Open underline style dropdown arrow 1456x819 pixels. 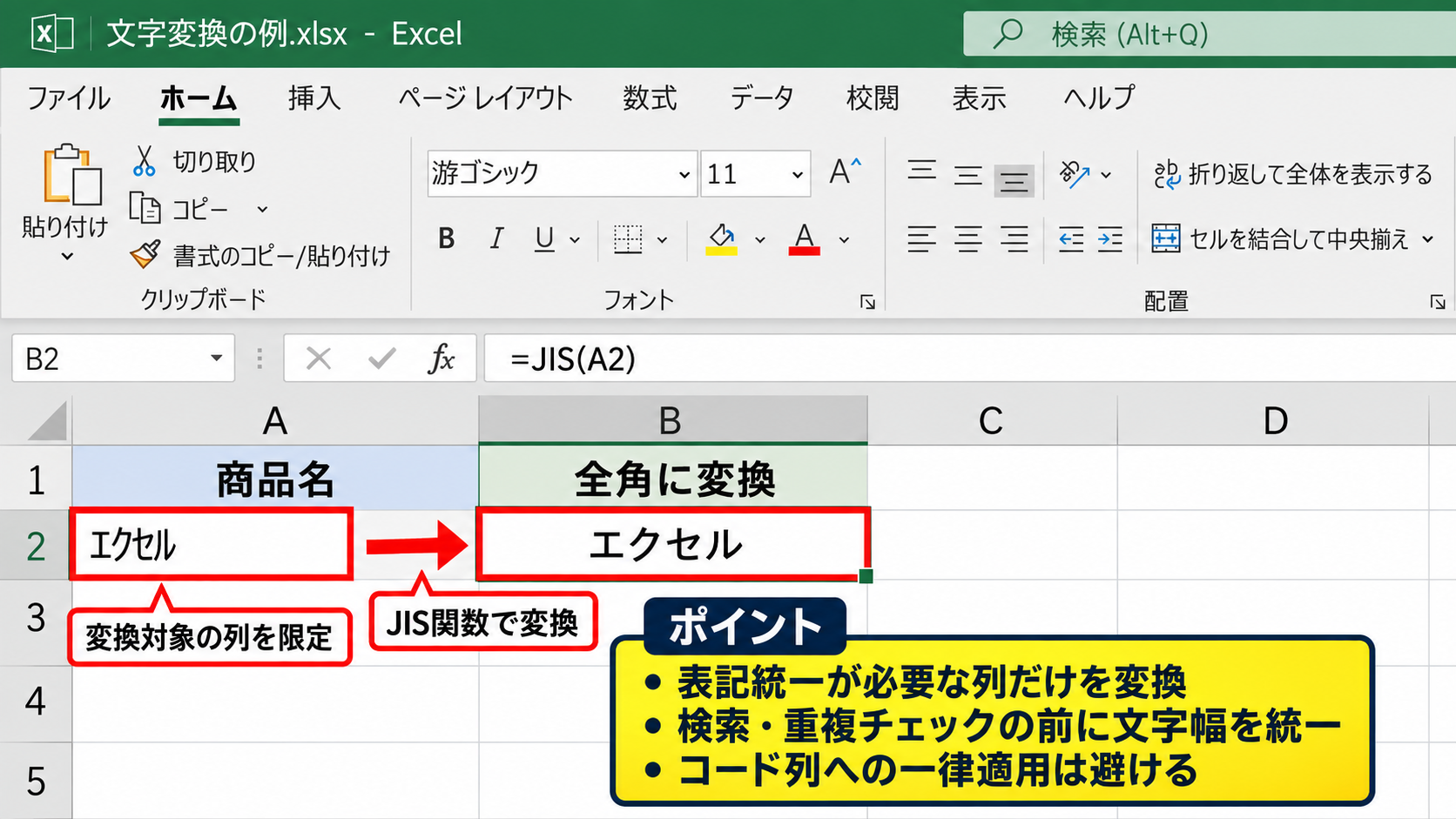pyautogui.click(x=575, y=239)
